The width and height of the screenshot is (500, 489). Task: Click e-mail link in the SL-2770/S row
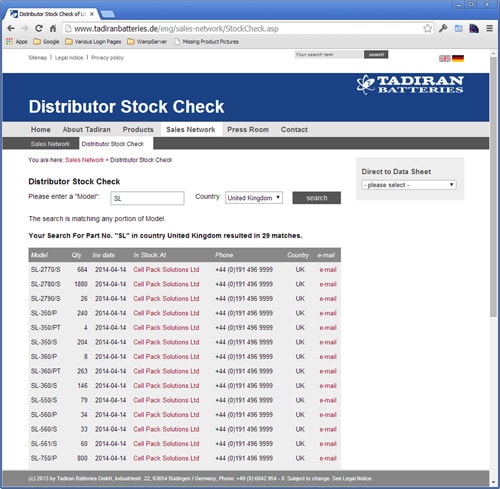[328, 270]
